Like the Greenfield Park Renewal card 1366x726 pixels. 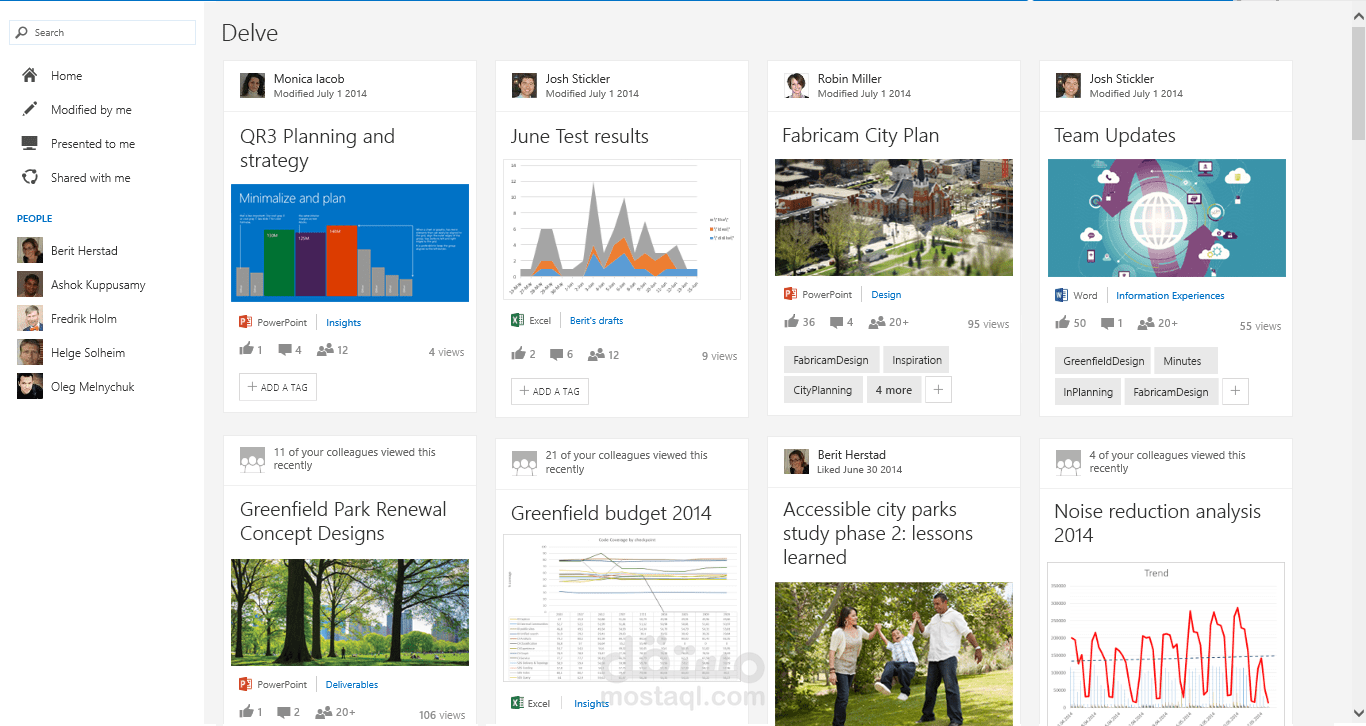tap(247, 712)
